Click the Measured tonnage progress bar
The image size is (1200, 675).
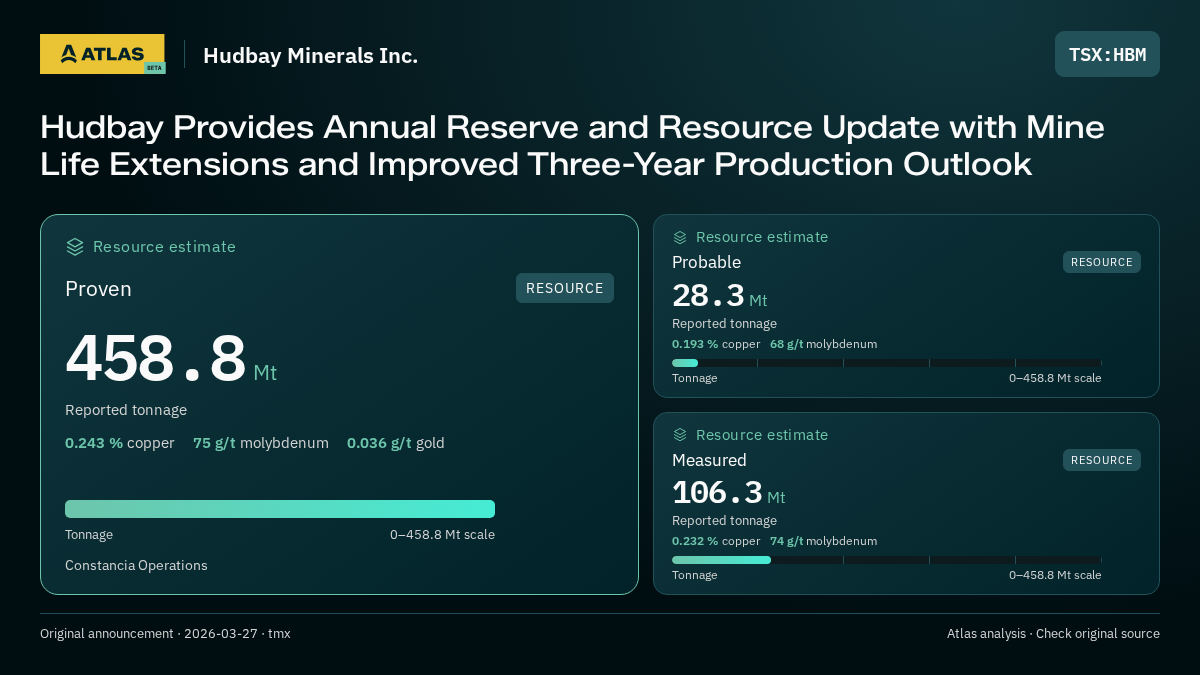pyautogui.click(x=887, y=560)
